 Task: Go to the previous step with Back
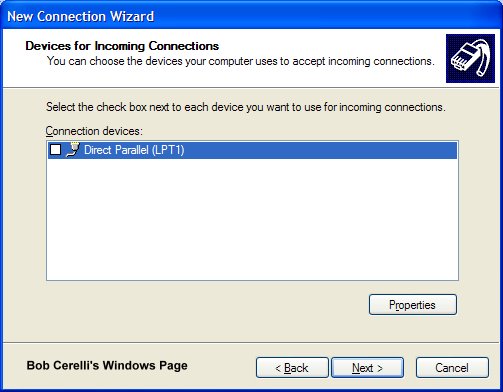point(292,368)
